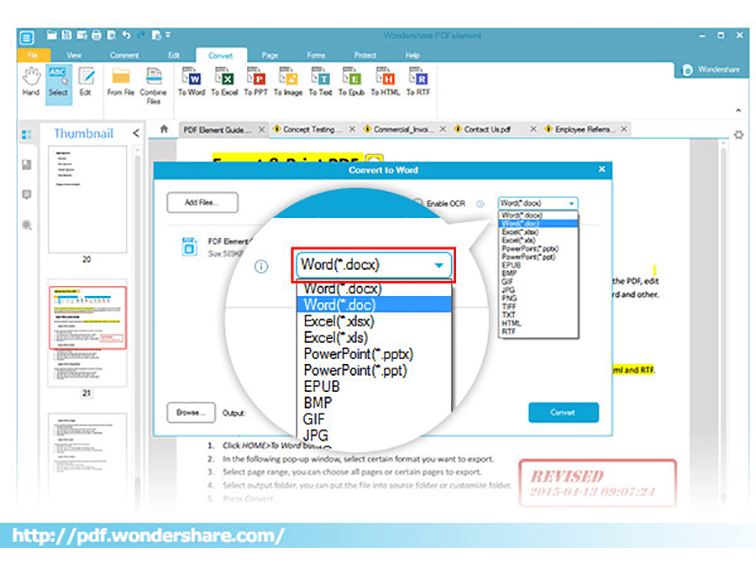756x567 pixels.
Task: Open the search sidebar icon
Action: pyautogui.click(x=27, y=225)
